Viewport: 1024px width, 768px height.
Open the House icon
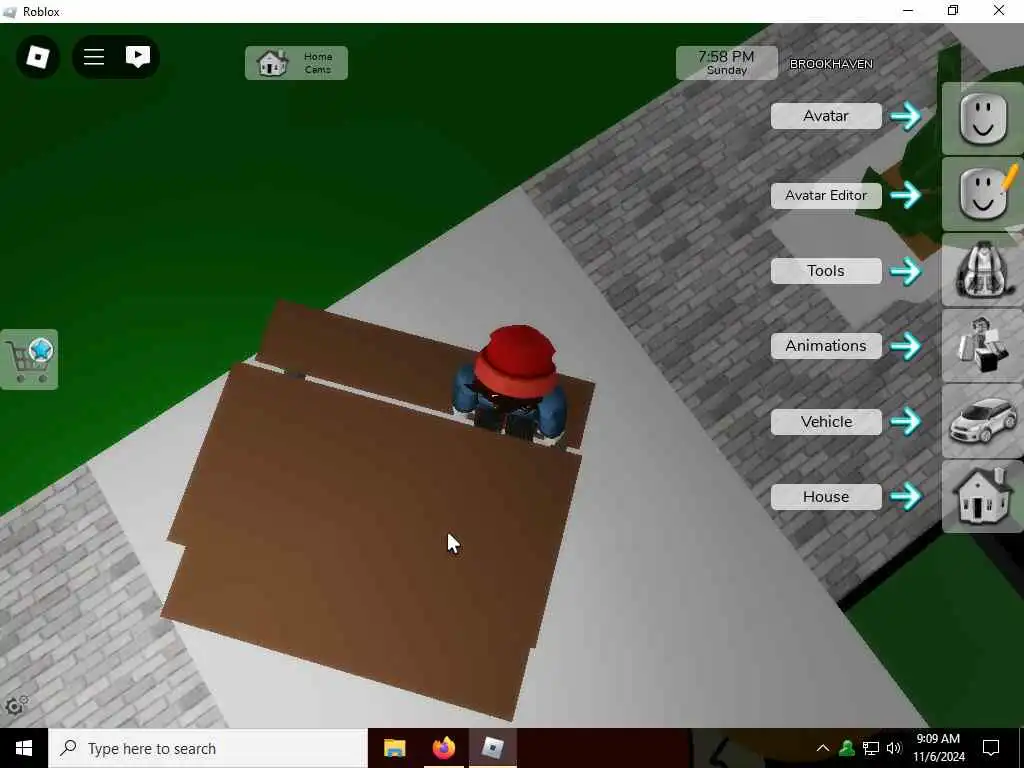pyautogui.click(x=982, y=496)
